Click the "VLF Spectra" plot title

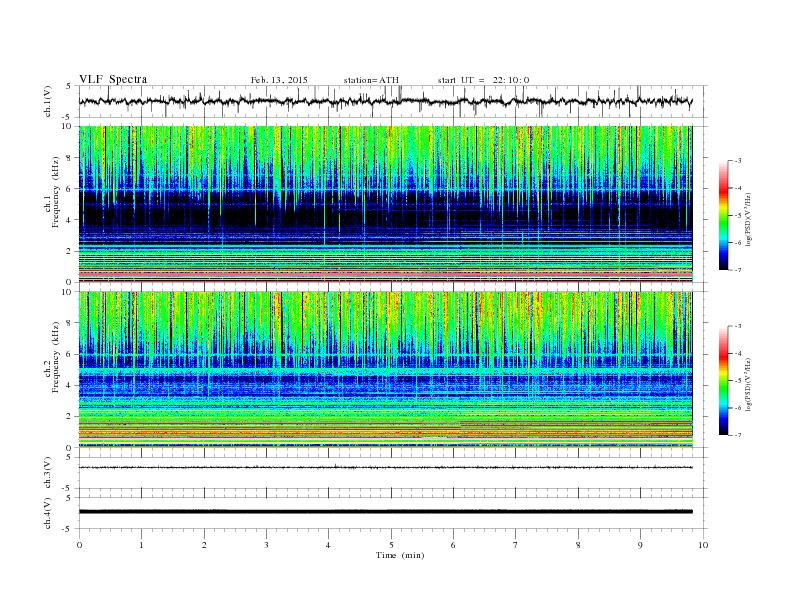tap(113, 79)
